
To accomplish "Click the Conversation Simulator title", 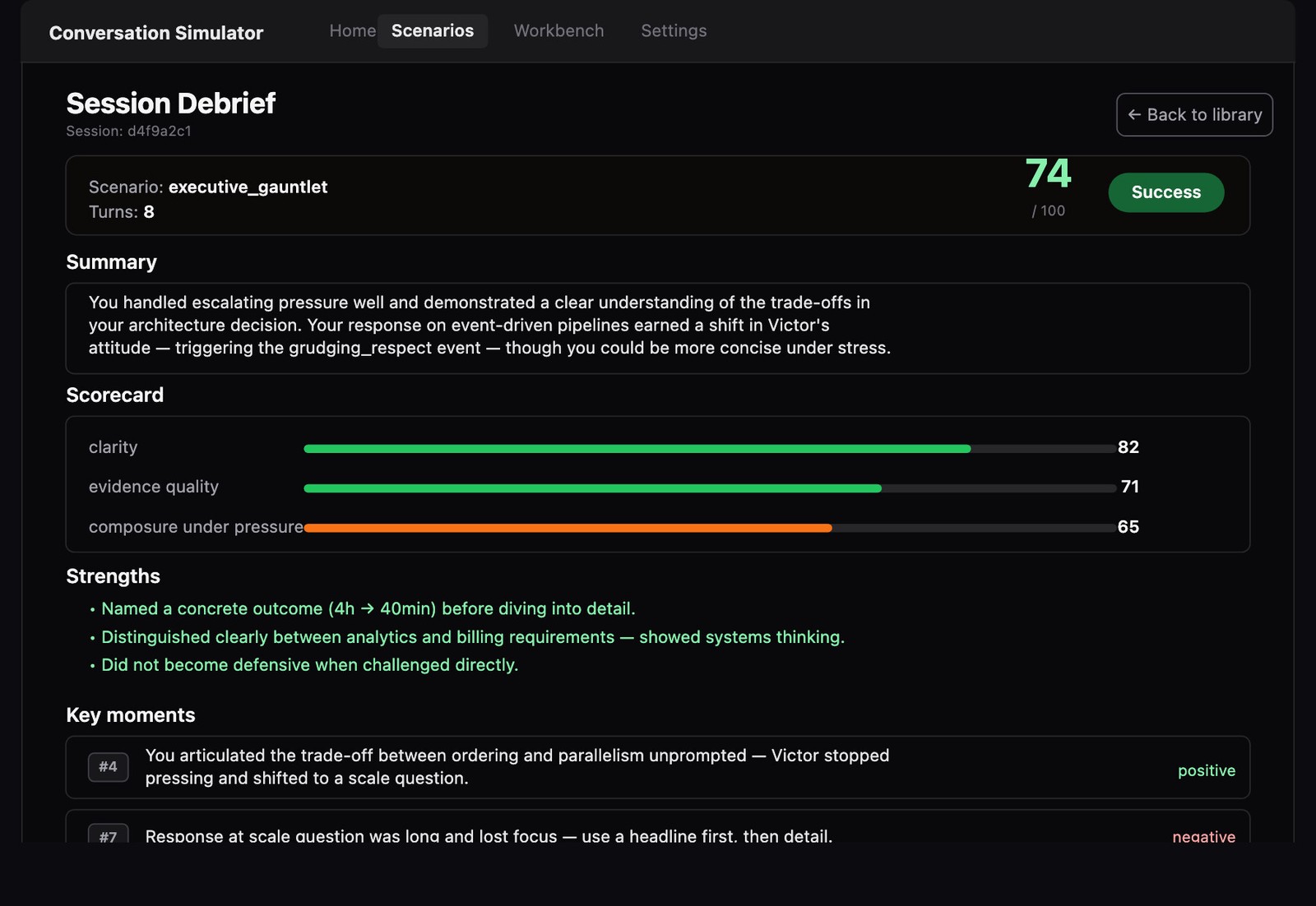I will tap(156, 33).
